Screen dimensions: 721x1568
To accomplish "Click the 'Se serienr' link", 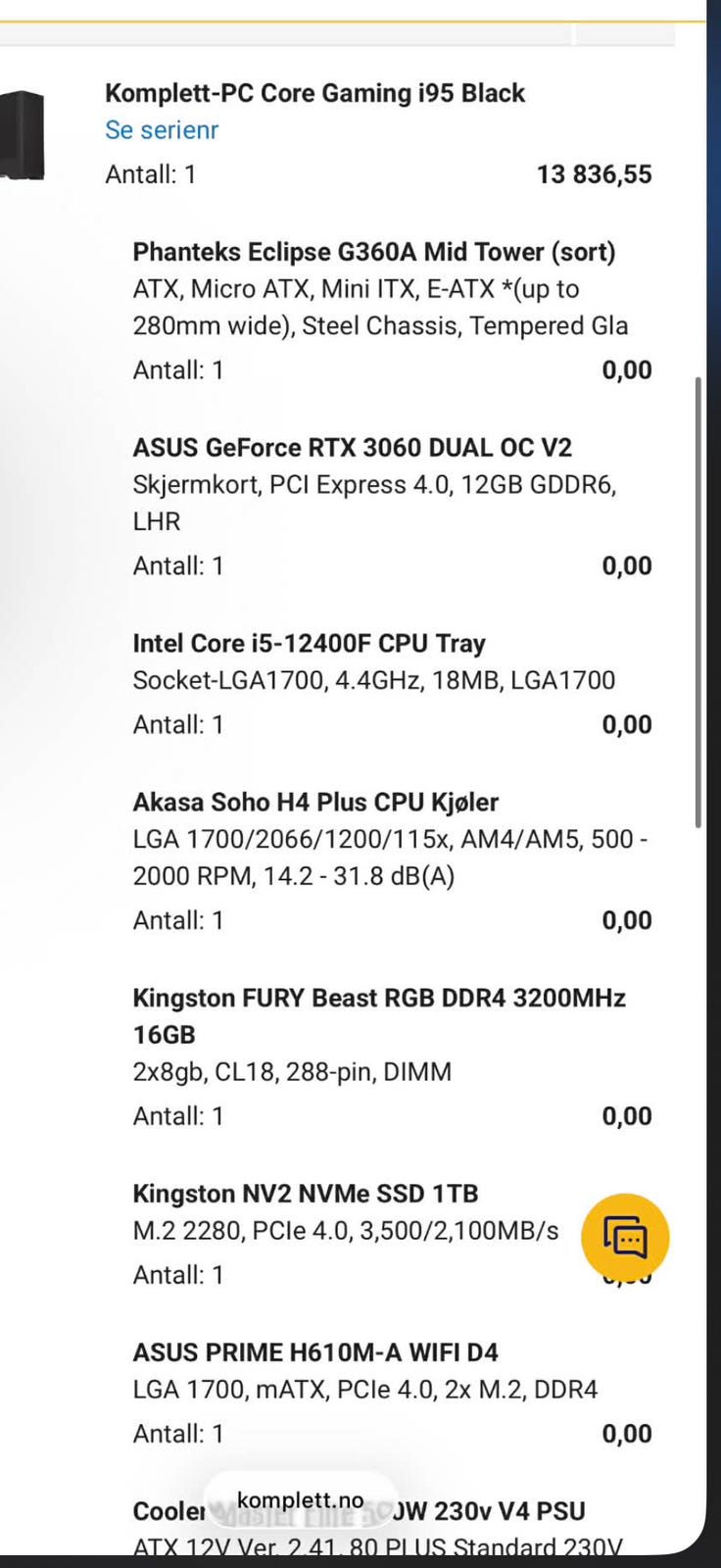I will [x=162, y=130].
